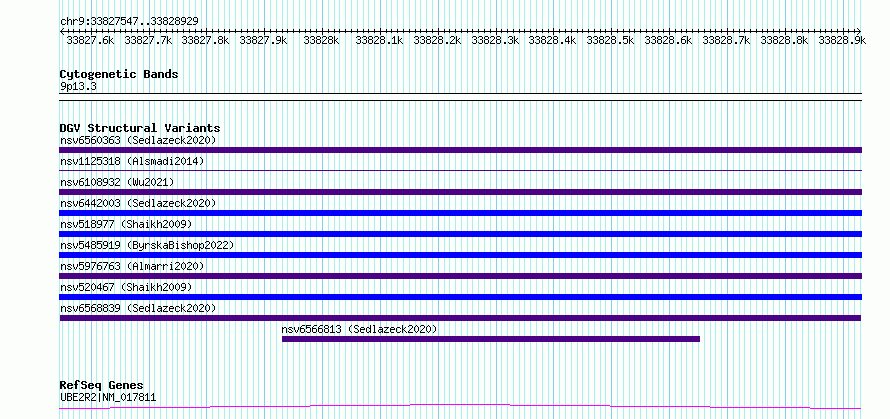Click the short purple bar under nsv6566813

(491, 339)
